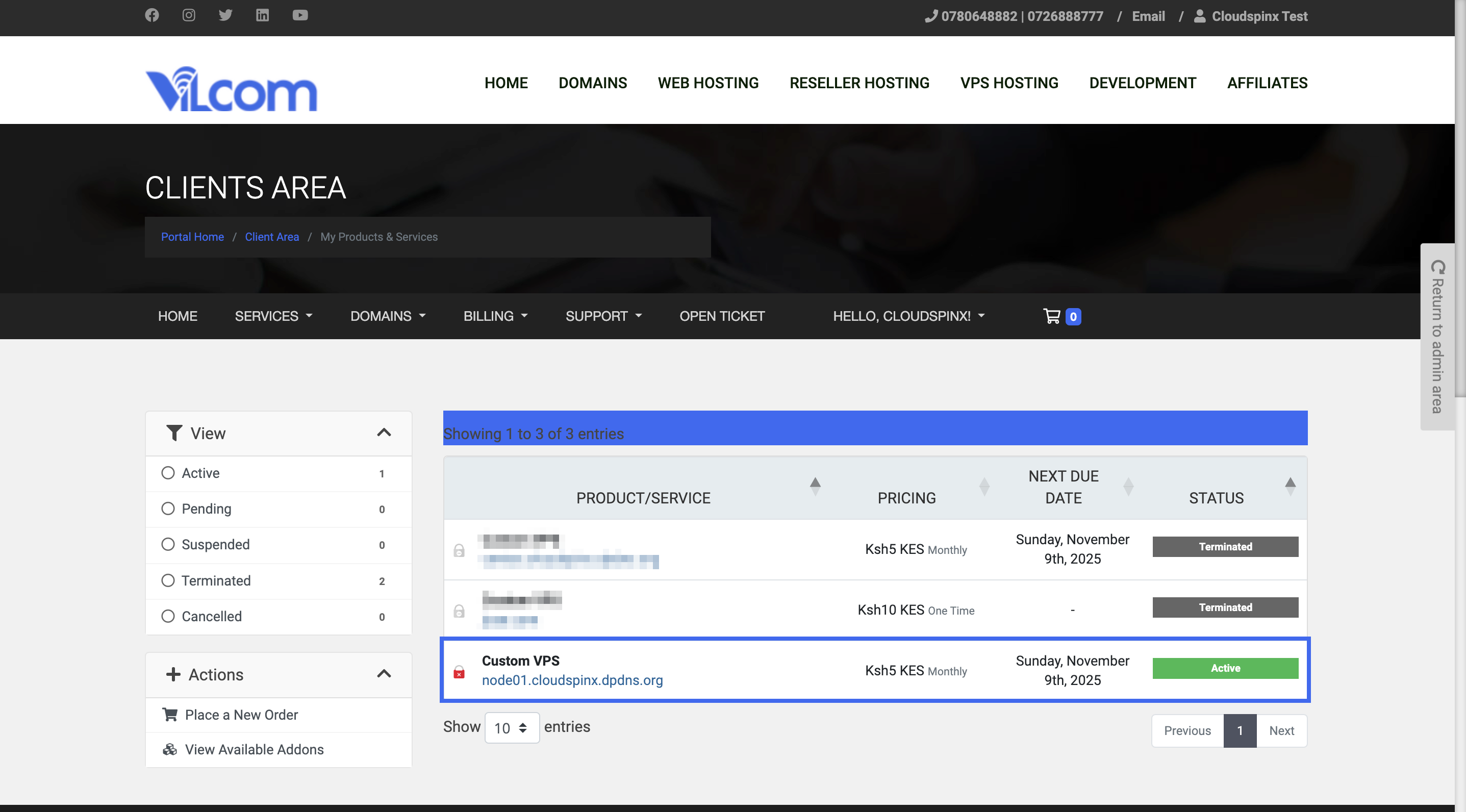
Task: Click the shopping cart icon
Action: pos(1051,316)
